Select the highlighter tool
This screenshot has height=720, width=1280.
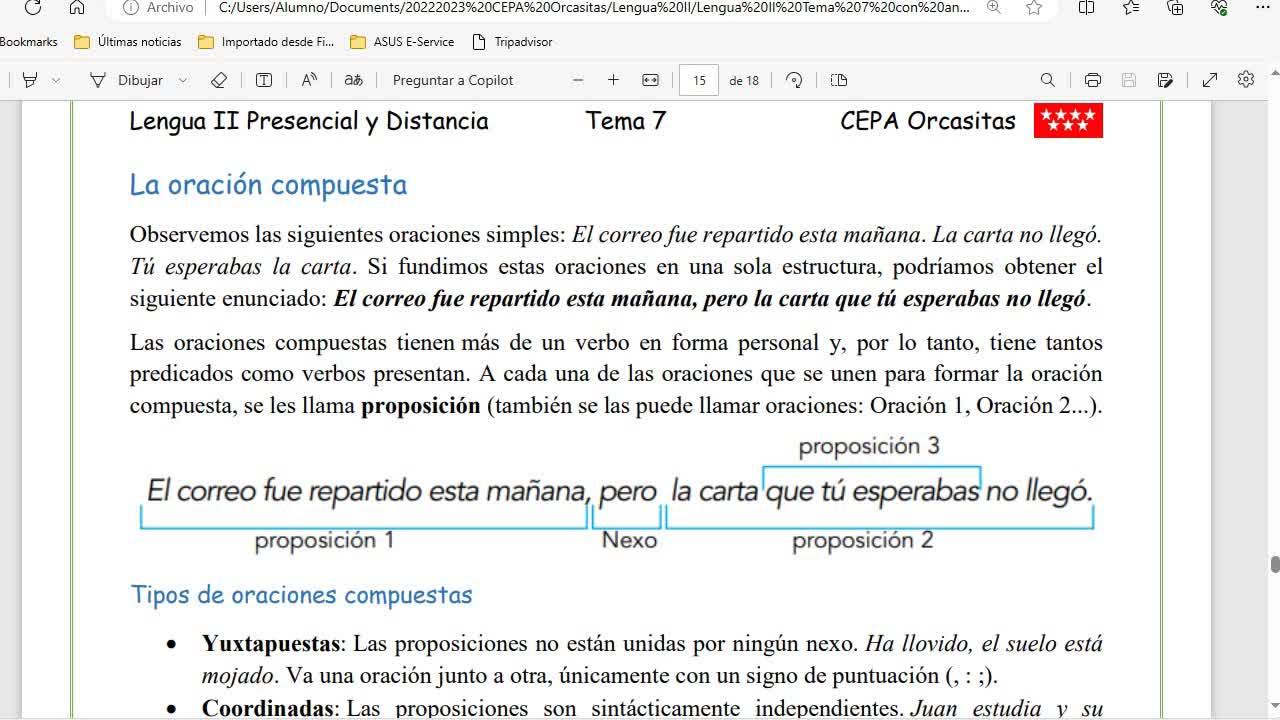coord(30,80)
